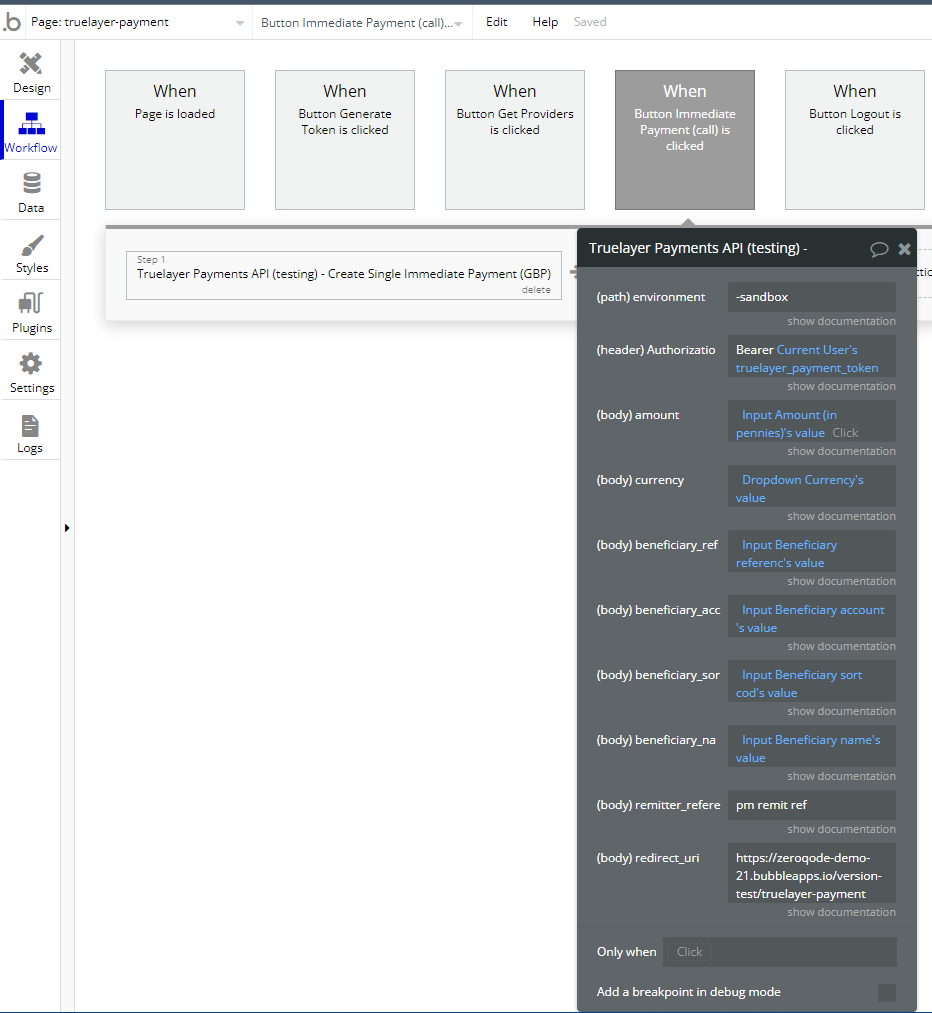
Task: Show documentation for amount parameter
Action: (841, 451)
